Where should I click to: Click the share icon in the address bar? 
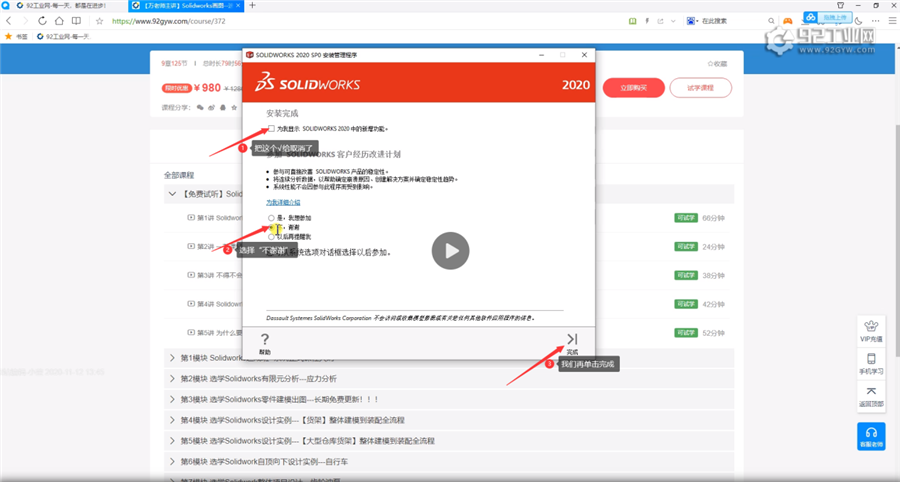pos(660,21)
